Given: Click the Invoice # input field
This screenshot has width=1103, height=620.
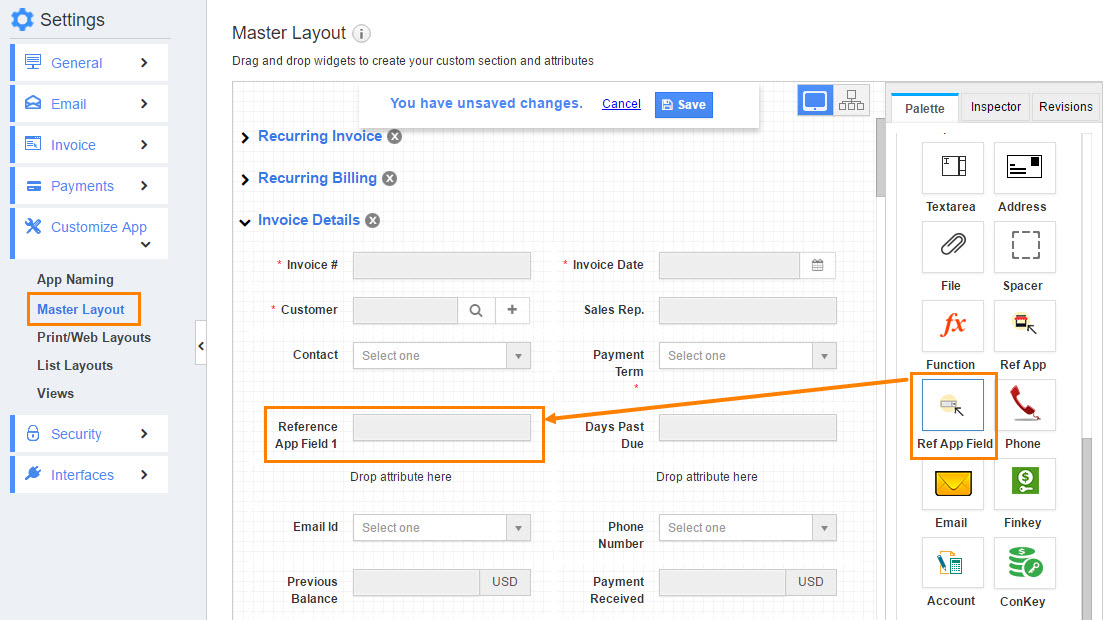Looking at the screenshot, I should pyautogui.click(x=442, y=266).
